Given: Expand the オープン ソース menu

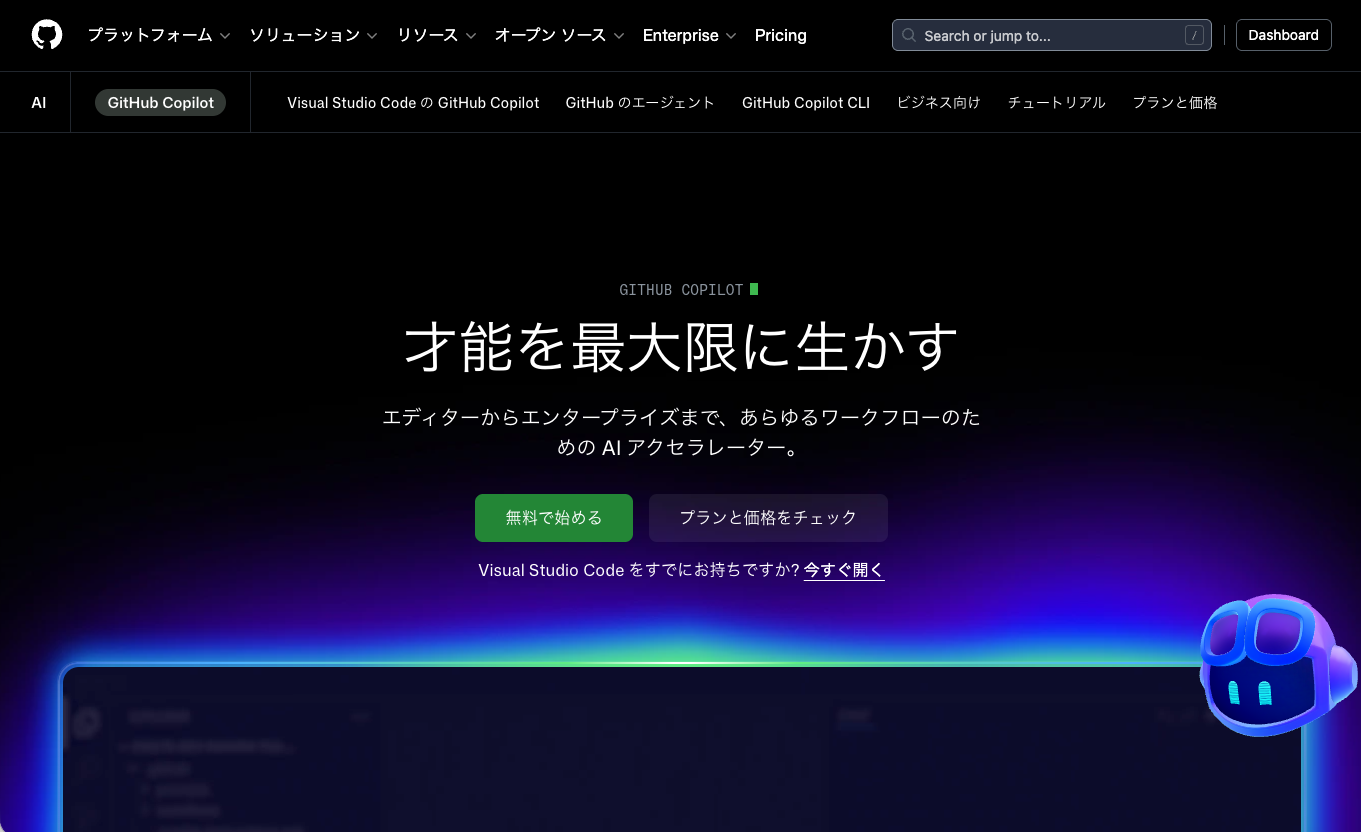Looking at the screenshot, I should click(x=551, y=34).
